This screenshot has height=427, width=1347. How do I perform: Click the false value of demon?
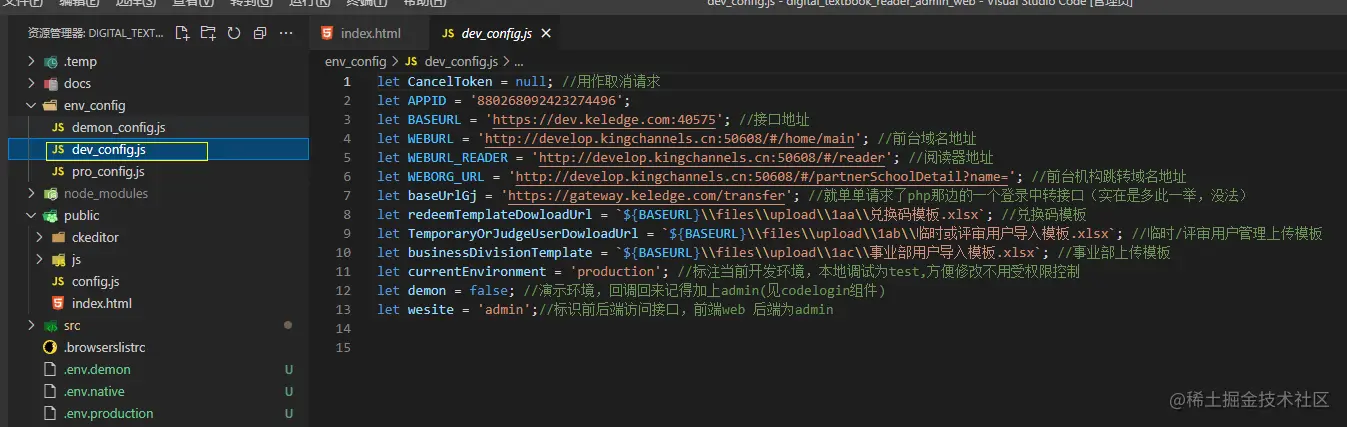[489, 290]
